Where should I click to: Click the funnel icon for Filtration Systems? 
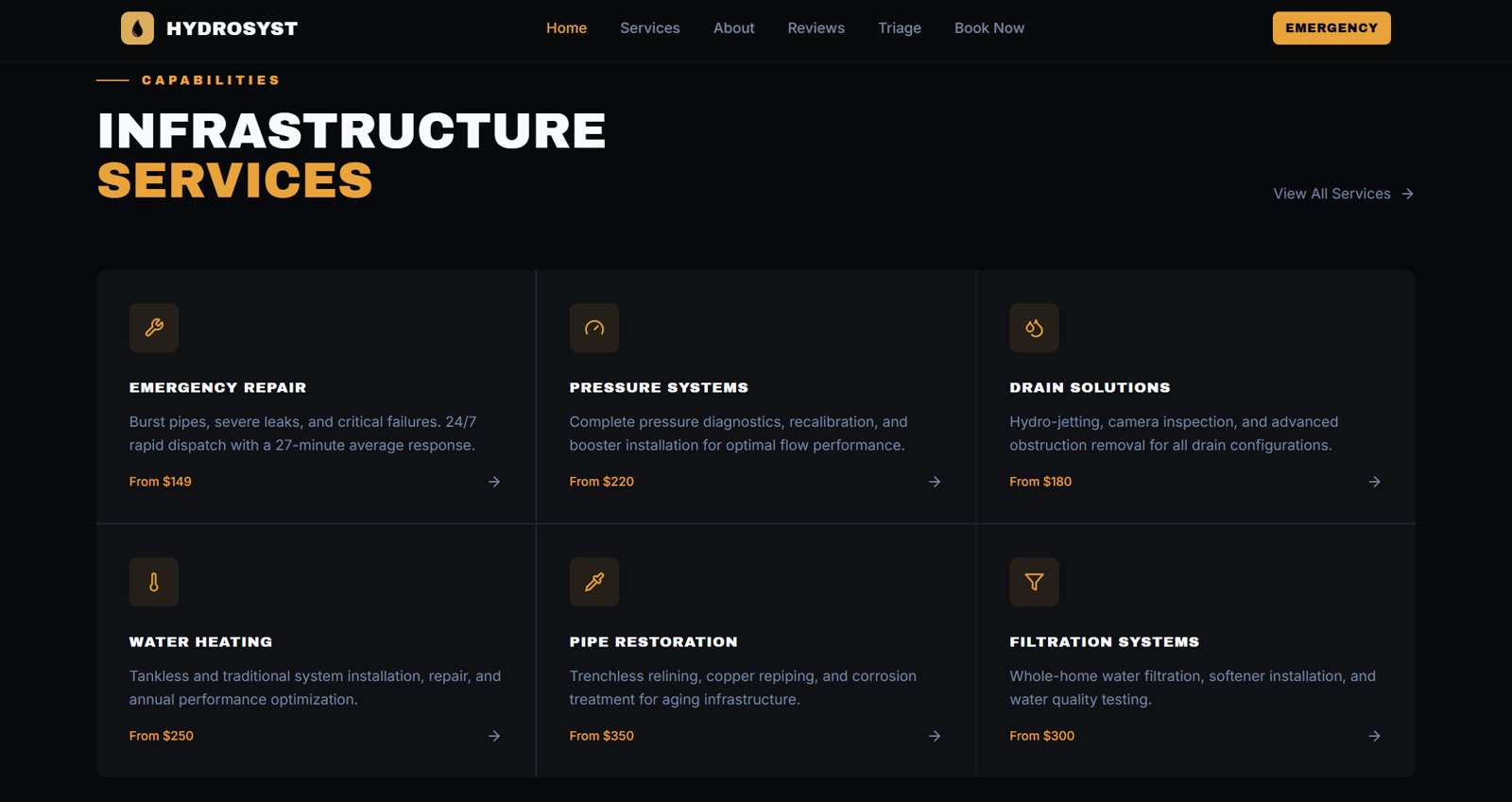[1034, 582]
